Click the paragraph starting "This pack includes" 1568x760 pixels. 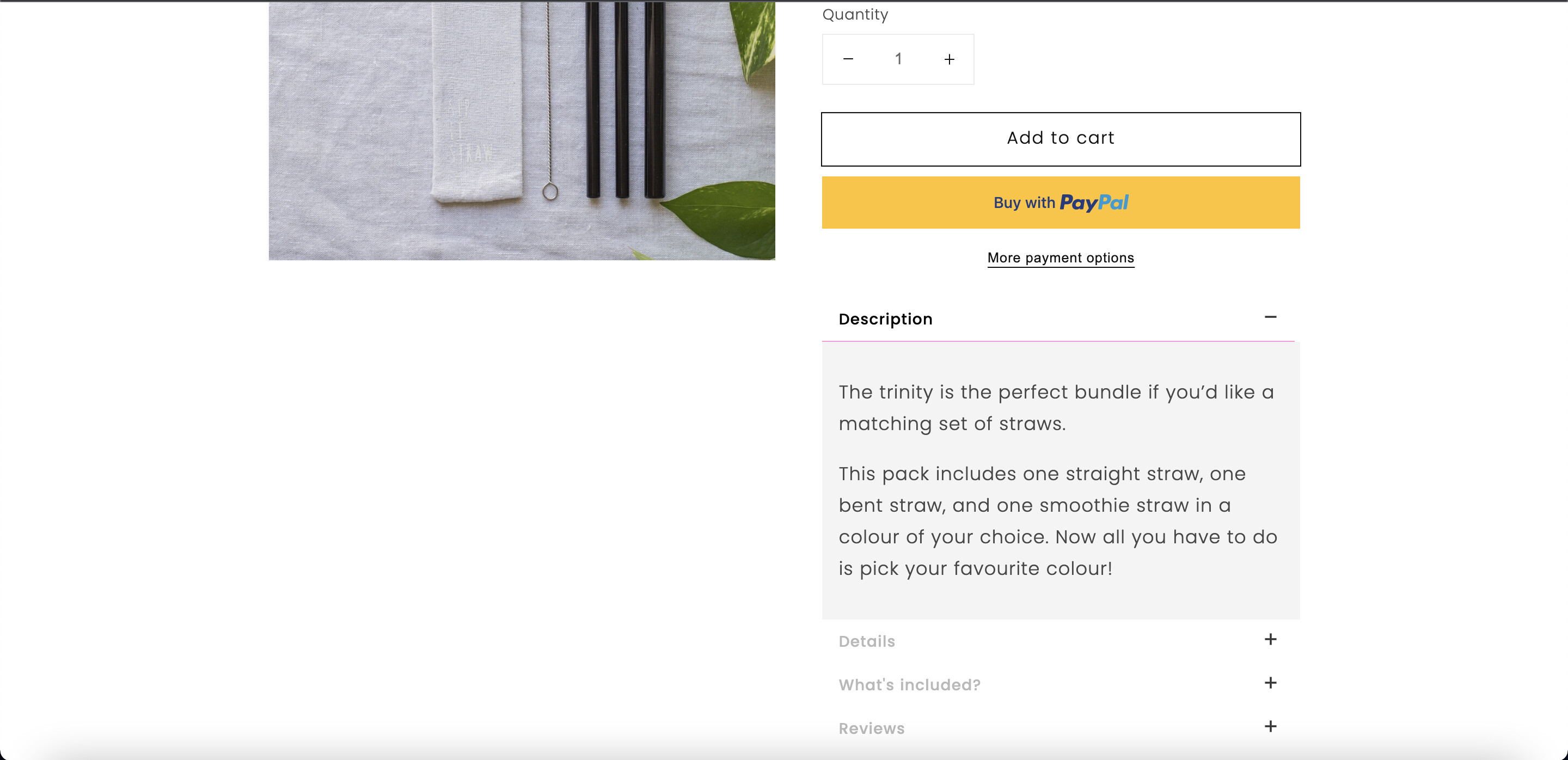point(1057,521)
